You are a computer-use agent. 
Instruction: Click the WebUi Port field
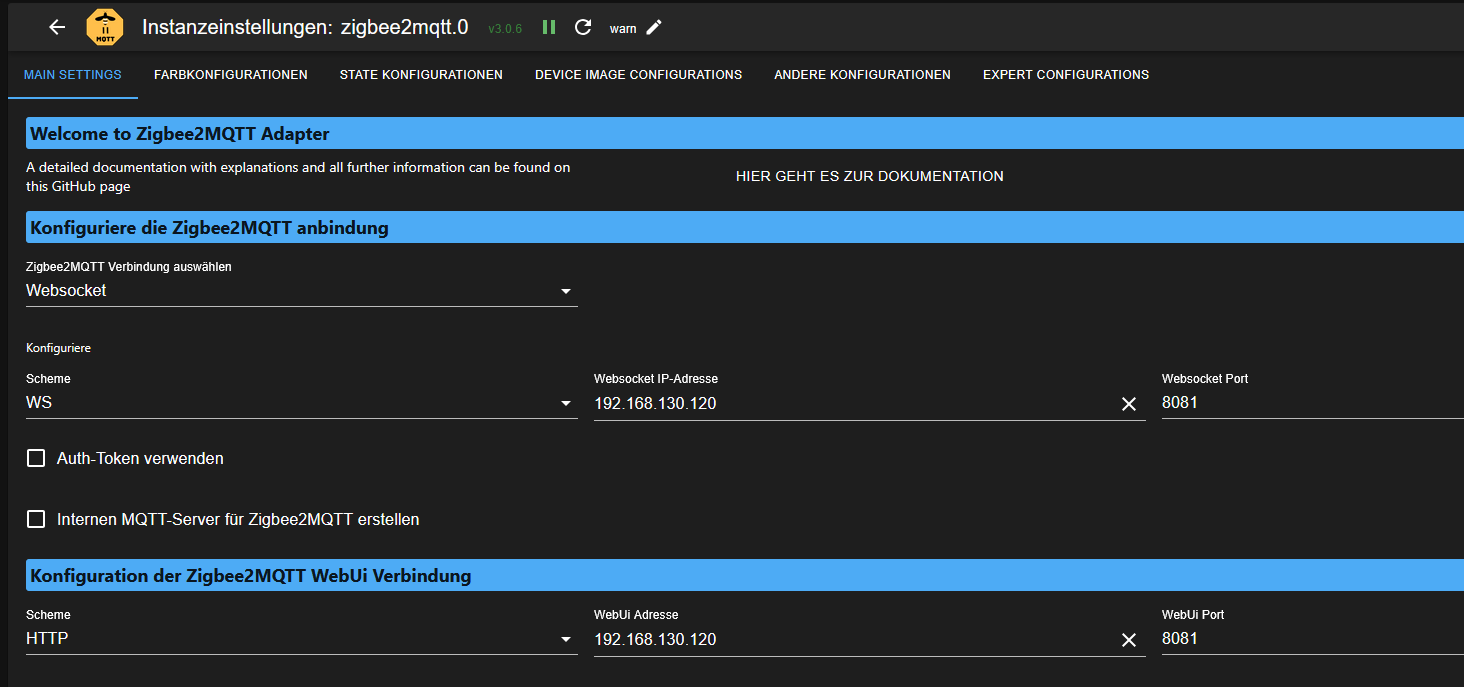1312,639
